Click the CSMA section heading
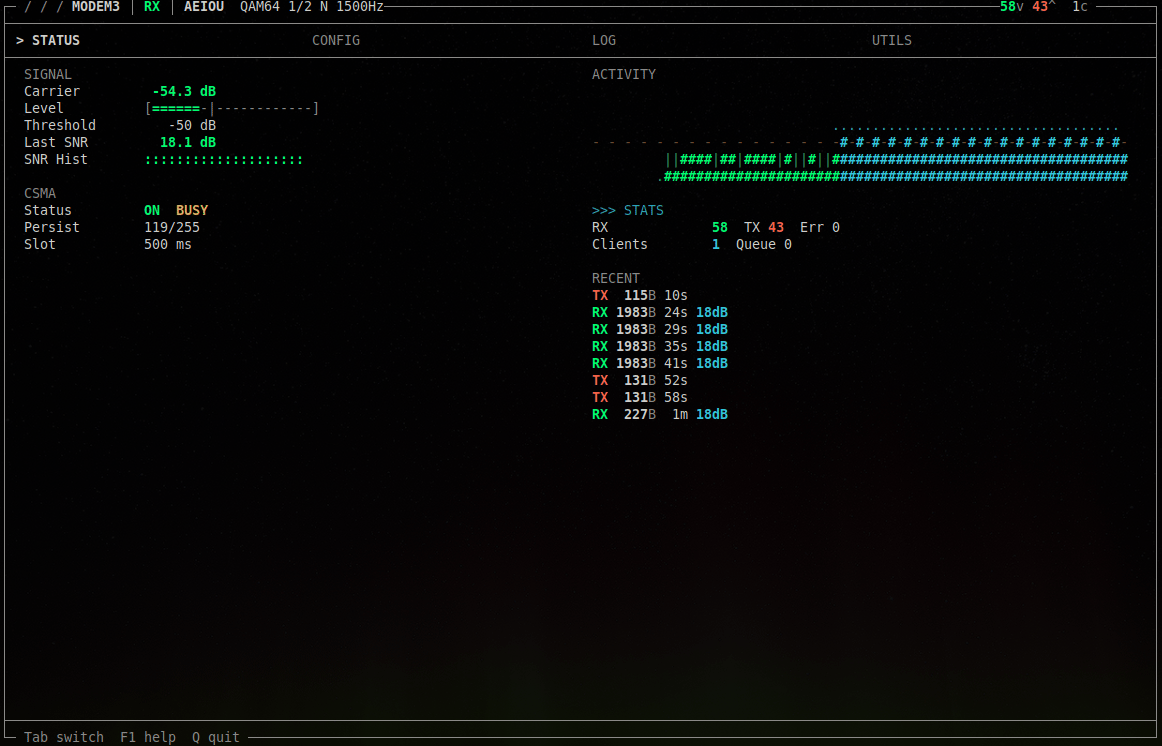Viewport: 1162px width, 746px height. pyautogui.click(x=40, y=193)
